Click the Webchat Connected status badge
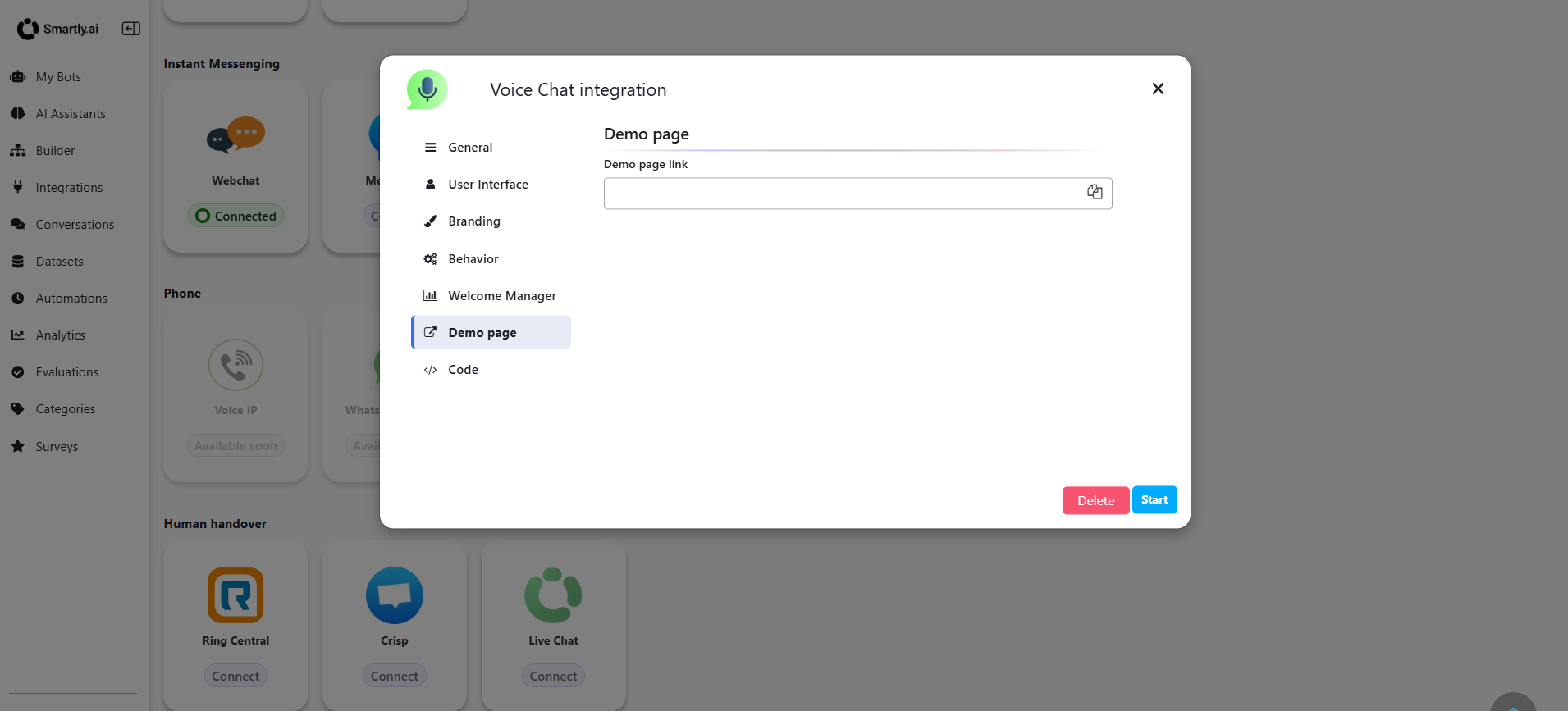This screenshot has width=1568, height=711. coord(235,216)
